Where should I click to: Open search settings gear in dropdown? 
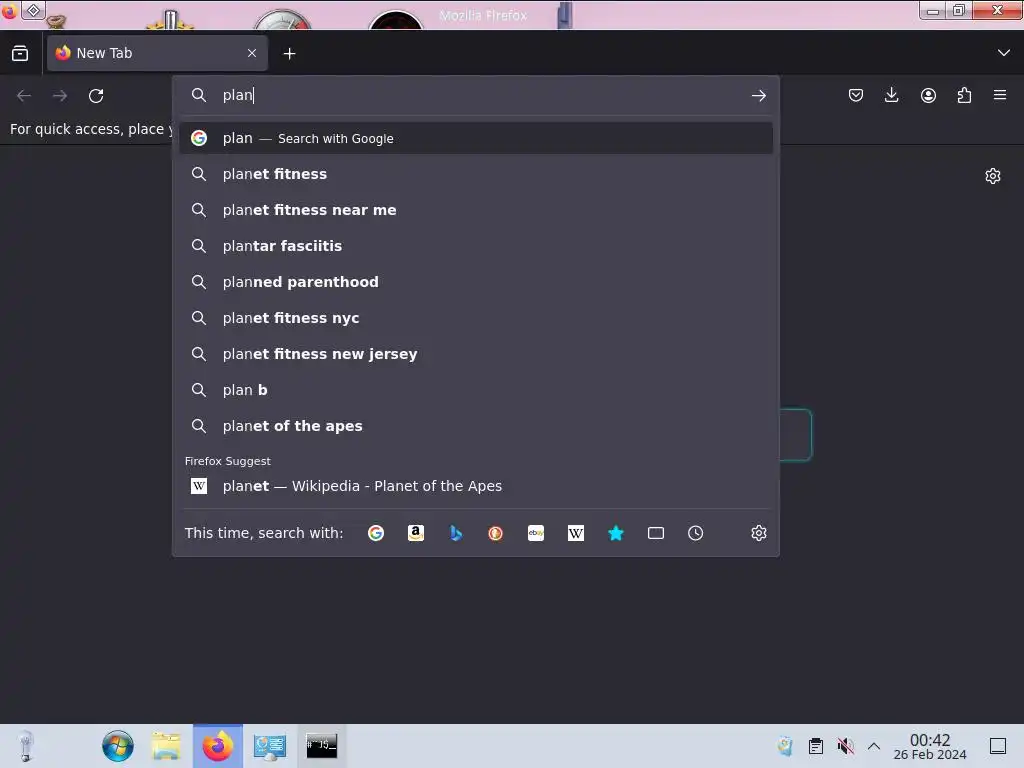(758, 533)
